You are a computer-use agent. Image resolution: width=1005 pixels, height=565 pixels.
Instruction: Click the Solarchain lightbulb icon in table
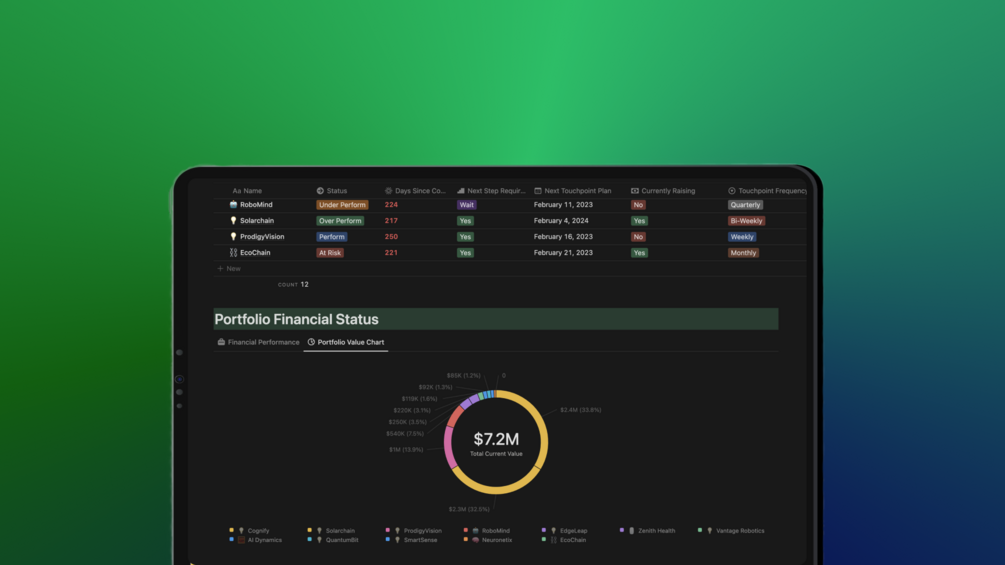(233, 220)
